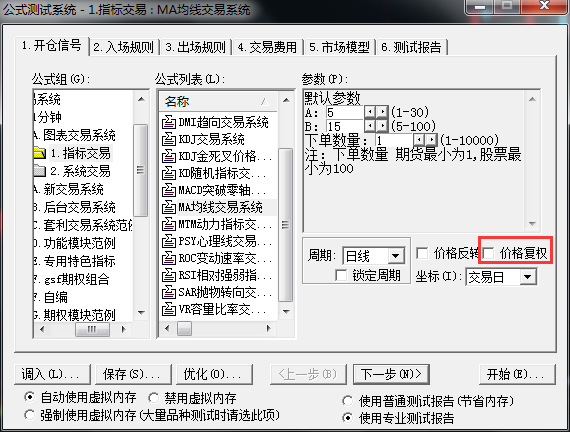Increase parameter B with the right spinner

tap(382, 126)
